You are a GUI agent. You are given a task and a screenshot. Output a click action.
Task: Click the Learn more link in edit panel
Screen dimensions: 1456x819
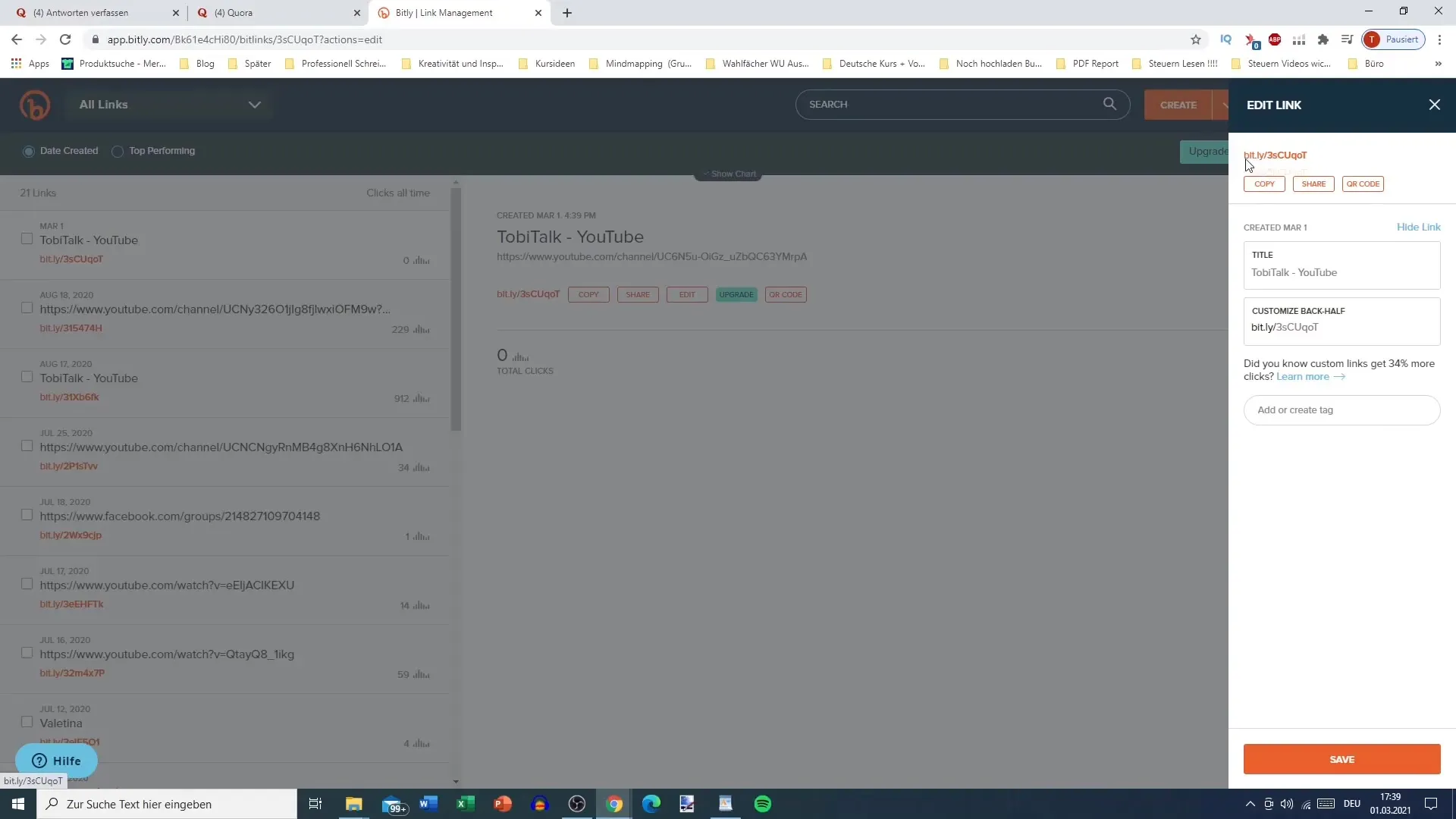[x=1303, y=376]
